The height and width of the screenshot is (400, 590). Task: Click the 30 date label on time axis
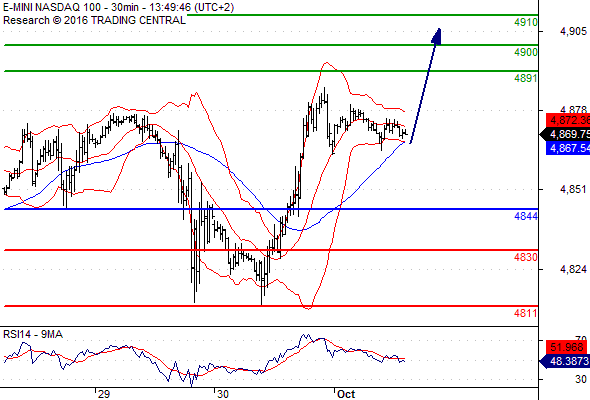click(x=222, y=394)
